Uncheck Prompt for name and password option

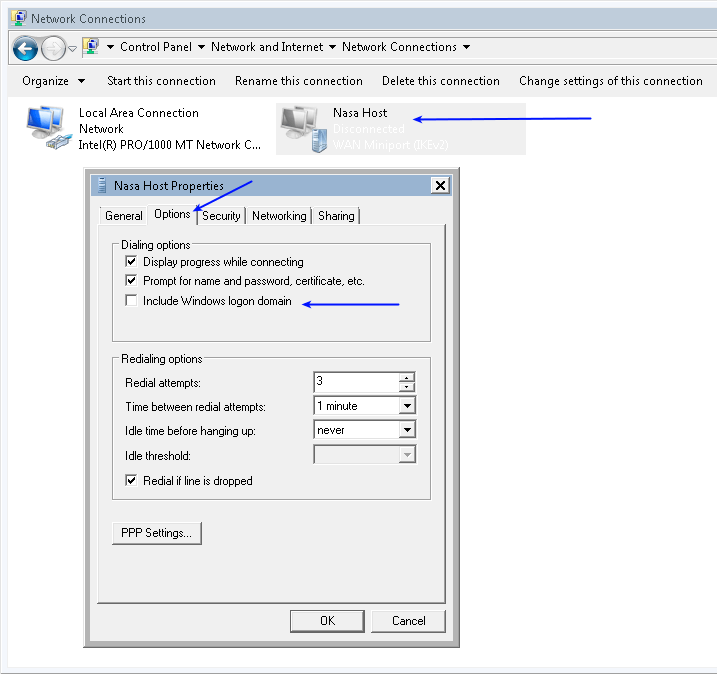(x=131, y=281)
